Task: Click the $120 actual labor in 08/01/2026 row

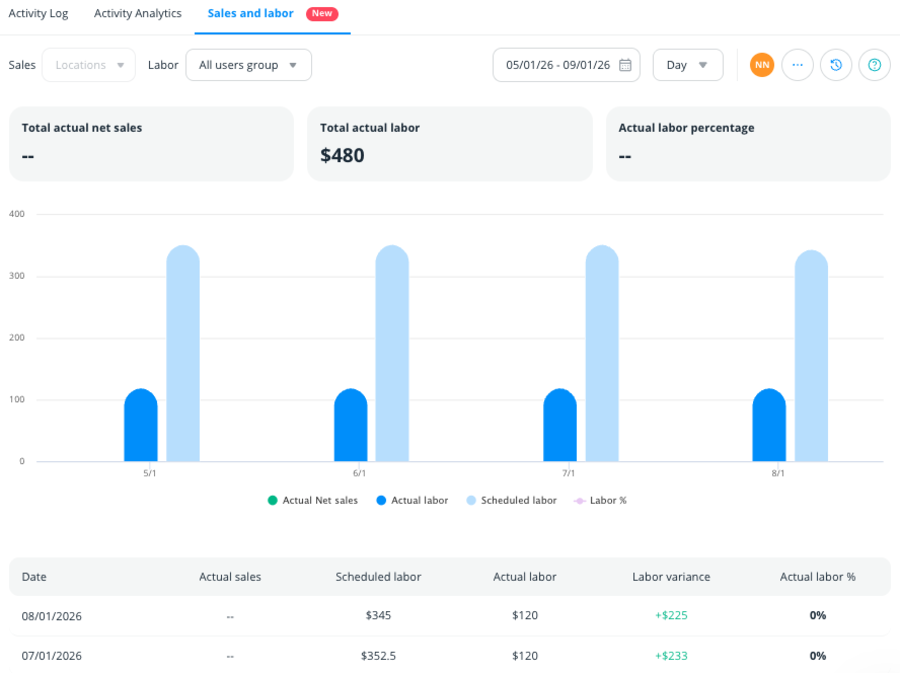Action: click(x=525, y=615)
